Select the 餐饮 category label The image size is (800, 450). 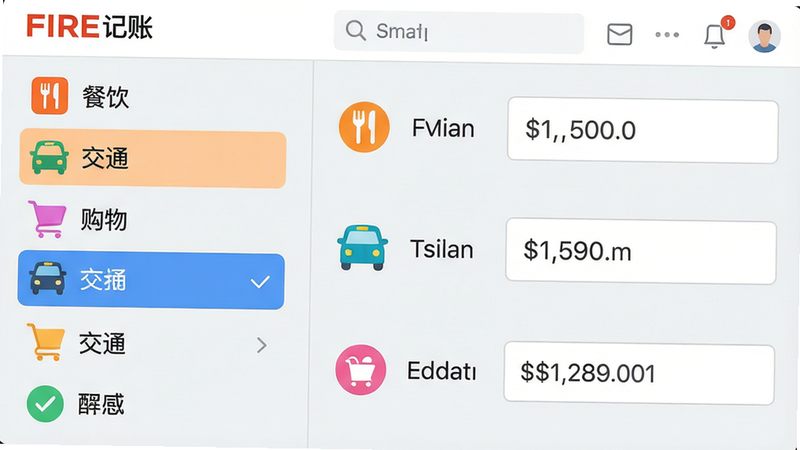tap(106, 96)
